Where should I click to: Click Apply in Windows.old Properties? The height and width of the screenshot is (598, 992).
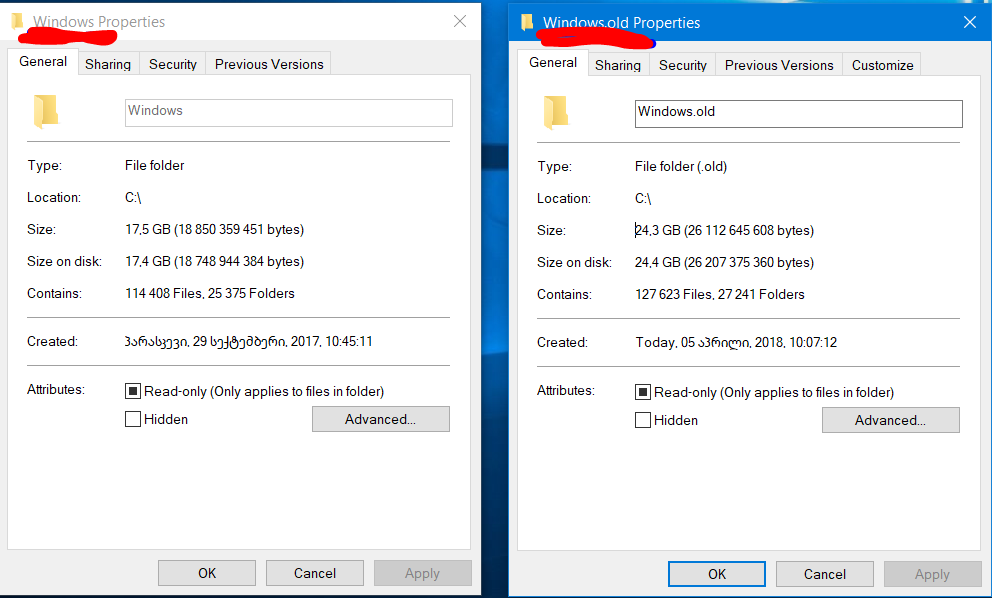pyautogui.click(x=933, y=574)
